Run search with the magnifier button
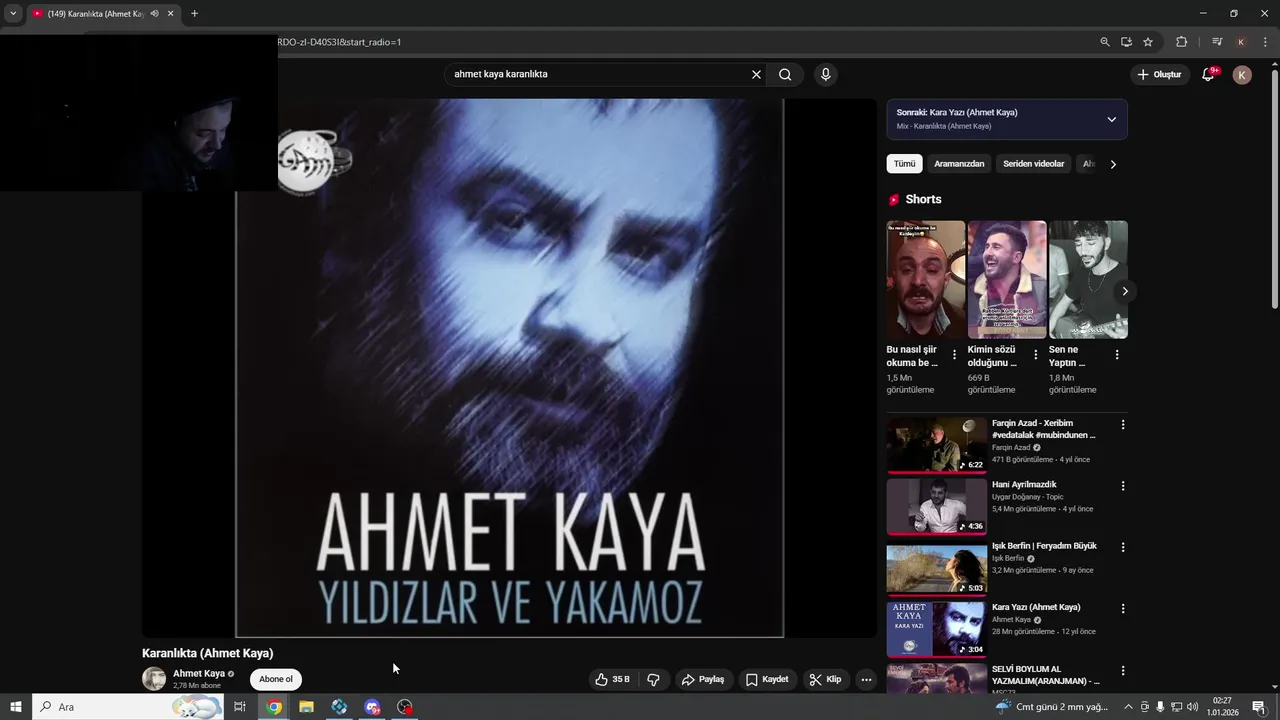The image size is (1280, 720). pyautogui.click(x=785, y=74)
